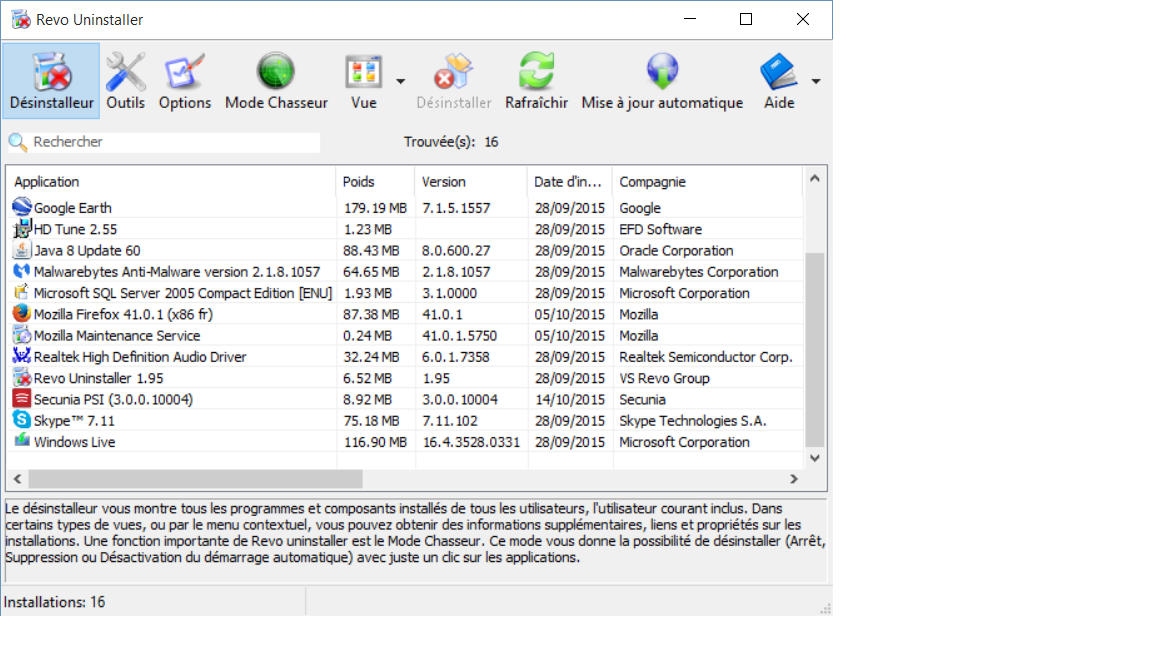The width and height of the screenshot is (1152, 648).
Task: Click the 14/10/2015 install date cell
Action: click(569, 400)
